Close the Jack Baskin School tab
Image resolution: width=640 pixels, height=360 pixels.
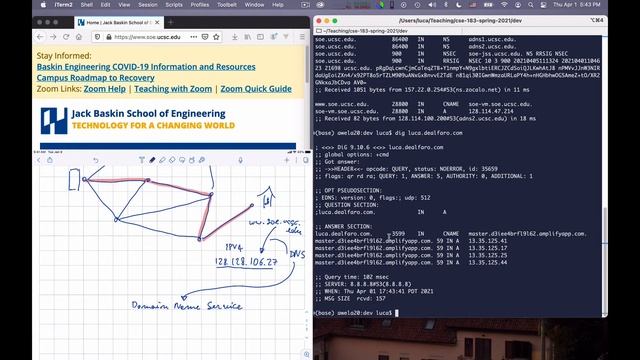coord(157,22)
